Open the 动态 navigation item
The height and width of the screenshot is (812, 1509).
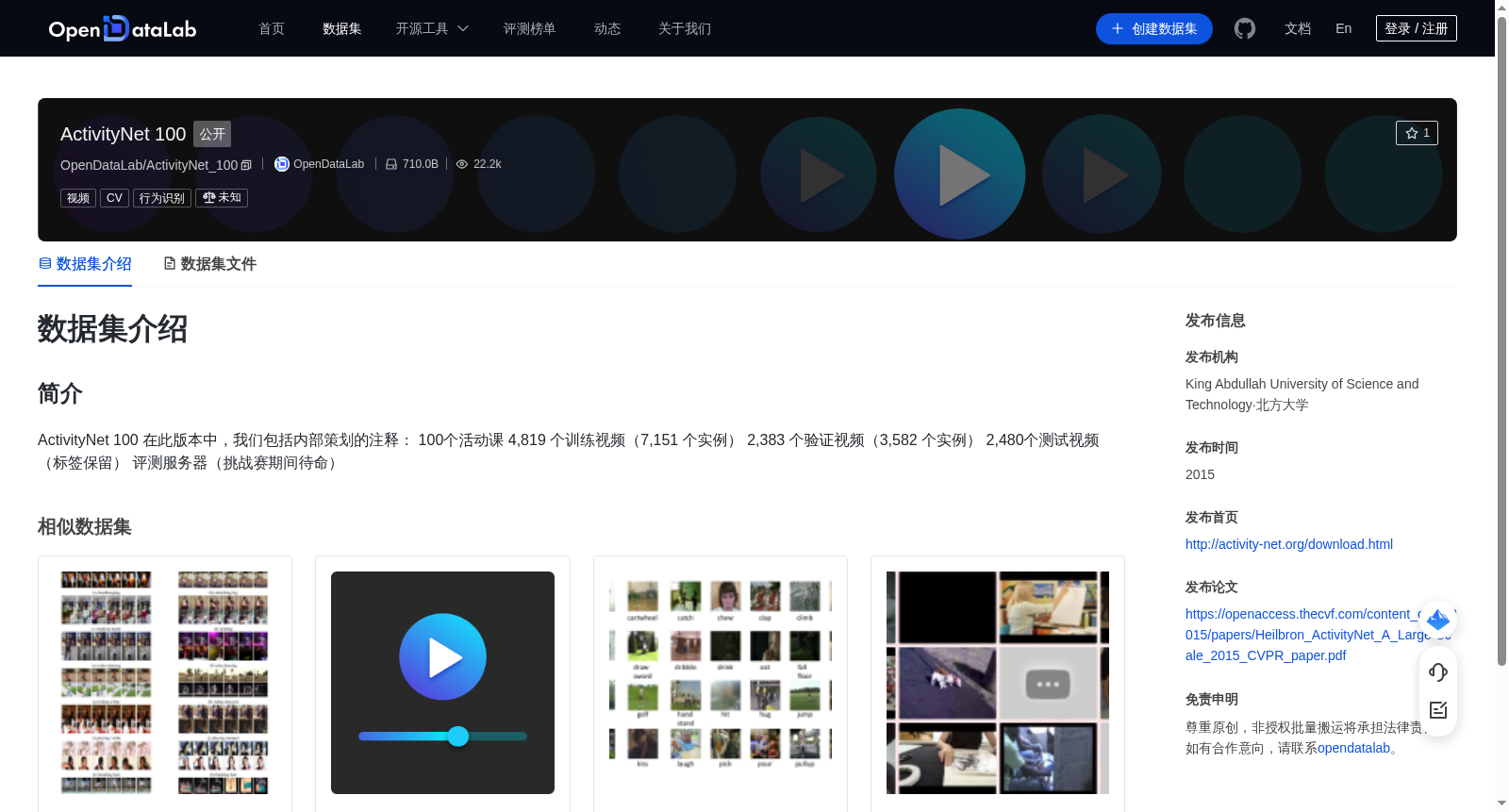[x=607, y=28]
